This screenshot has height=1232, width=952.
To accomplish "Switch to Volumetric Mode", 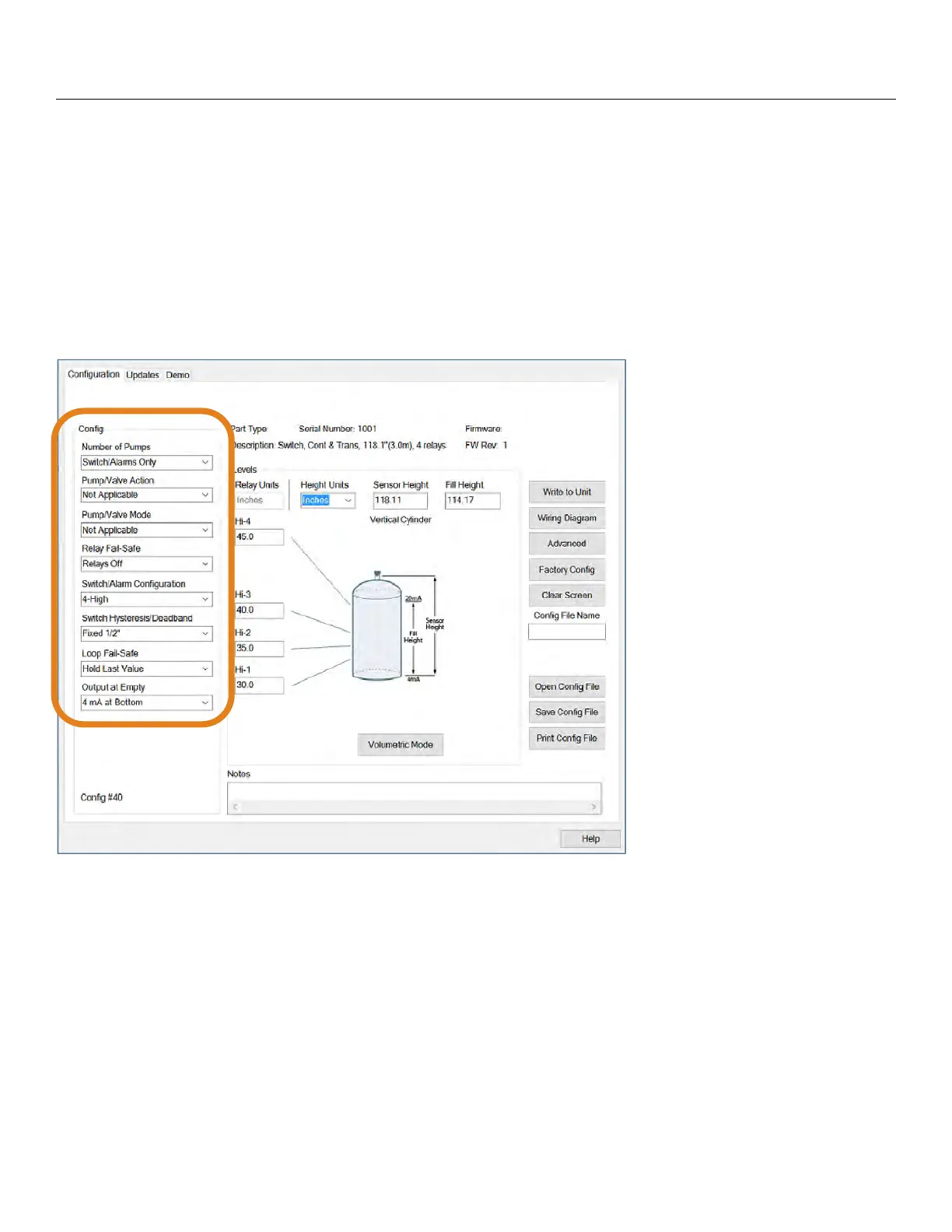I will pyautogui.click(x=401, y=745).
